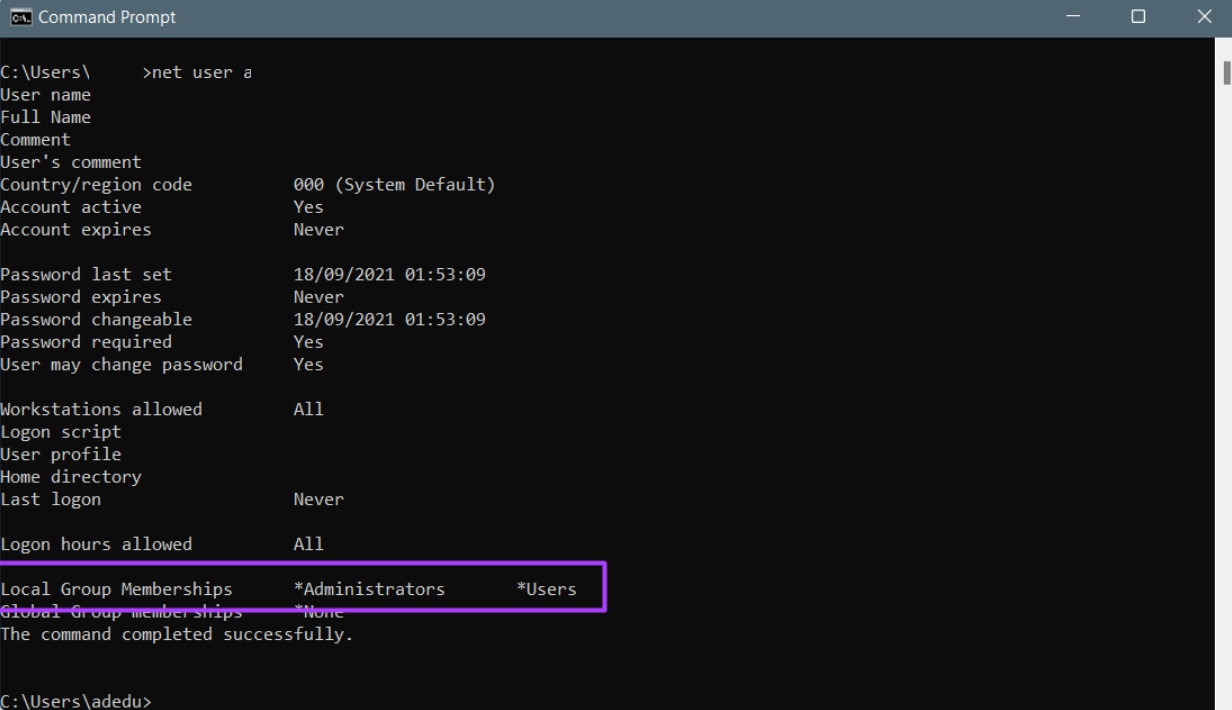Click the "Never" value beside Account expires
This screenshot has height=710, width=1232.
318,230
